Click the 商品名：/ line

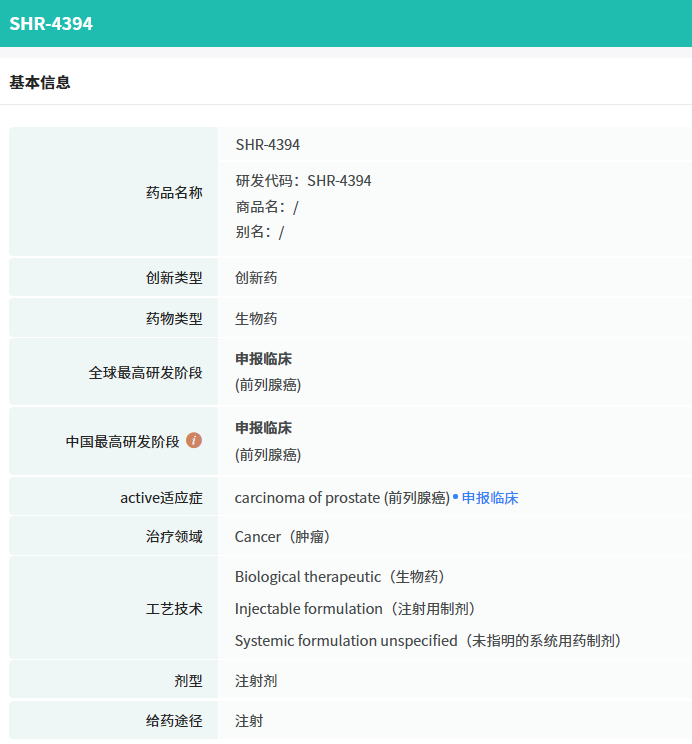click(267, 207)
